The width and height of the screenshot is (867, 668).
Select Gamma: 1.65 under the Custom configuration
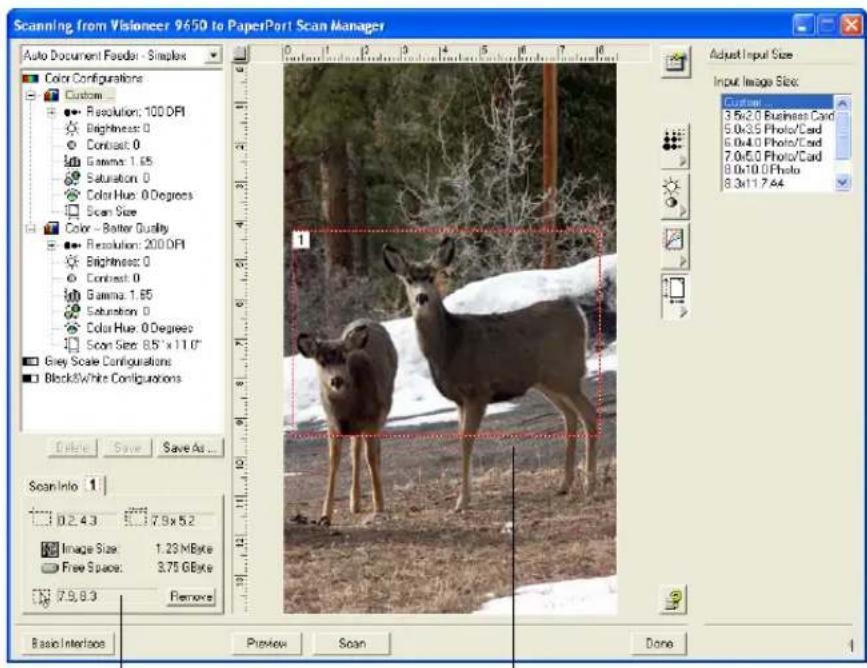[x=119, y=161]
